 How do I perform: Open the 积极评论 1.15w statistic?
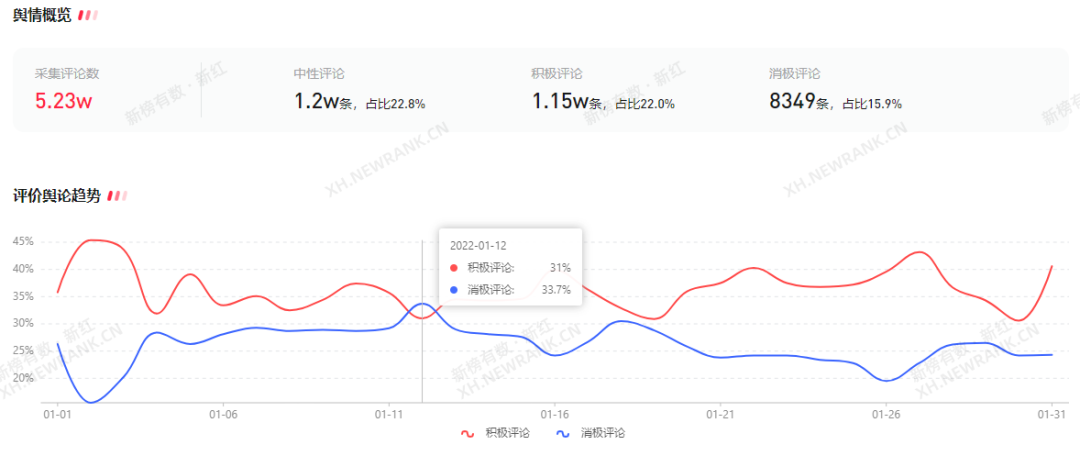(603, 102)
